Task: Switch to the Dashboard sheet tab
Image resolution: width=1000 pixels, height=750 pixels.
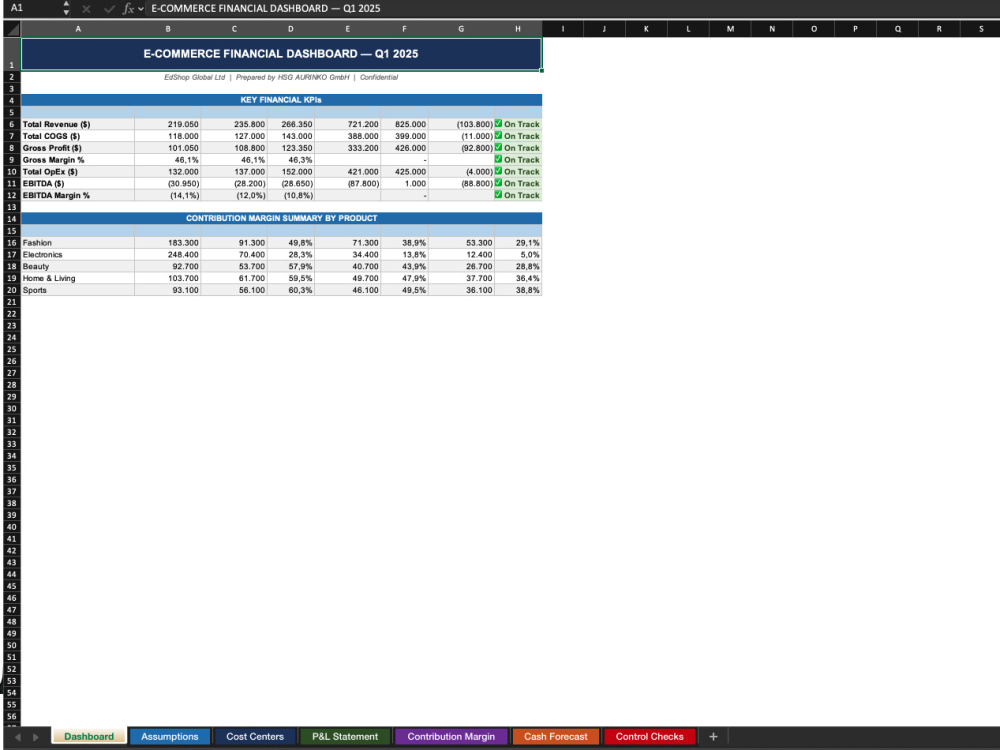Action: coord(89,737)
